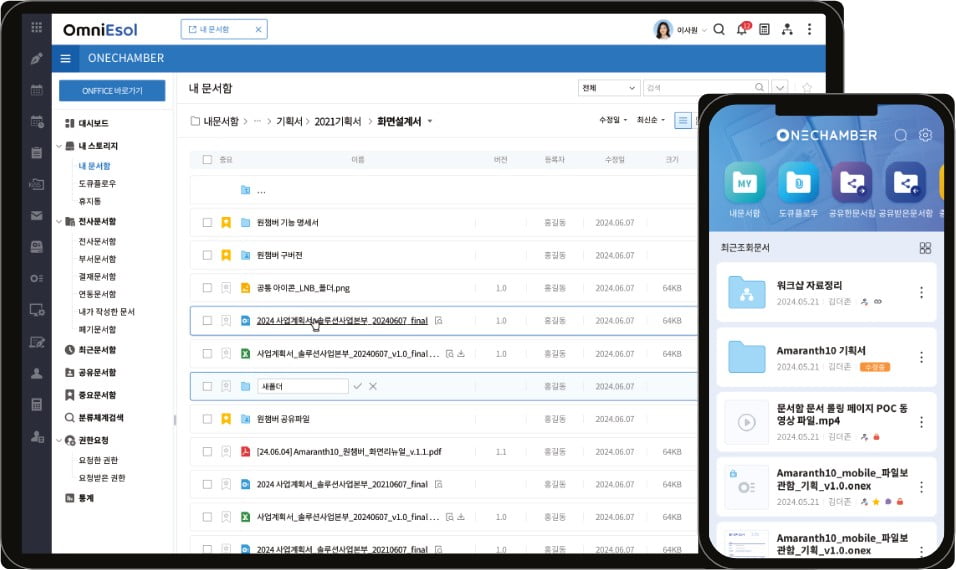This screenshot has width=956, height=570.
Task: Check the Amaranth10 화면매뉴얼 pdf checkbox
Action: tap(207, 452)
